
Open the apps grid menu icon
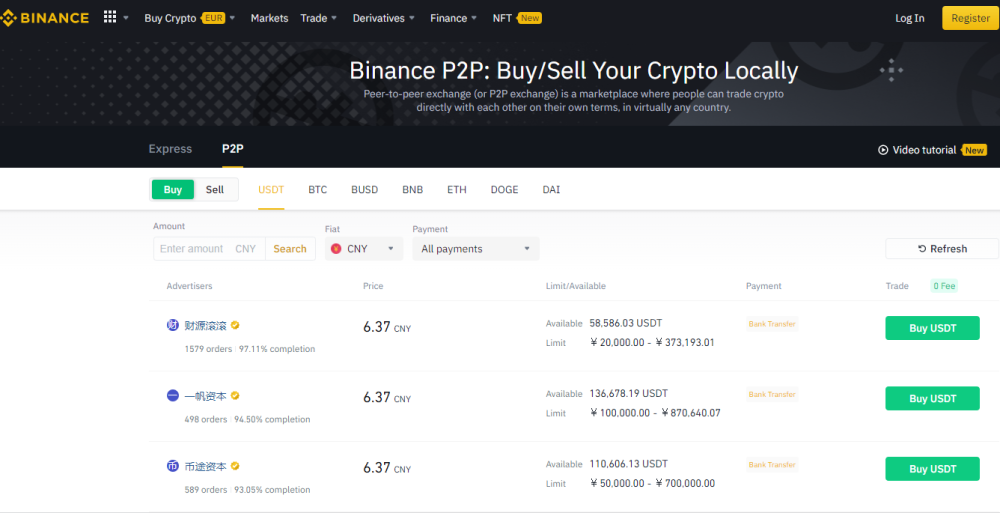tap(110, 17)
